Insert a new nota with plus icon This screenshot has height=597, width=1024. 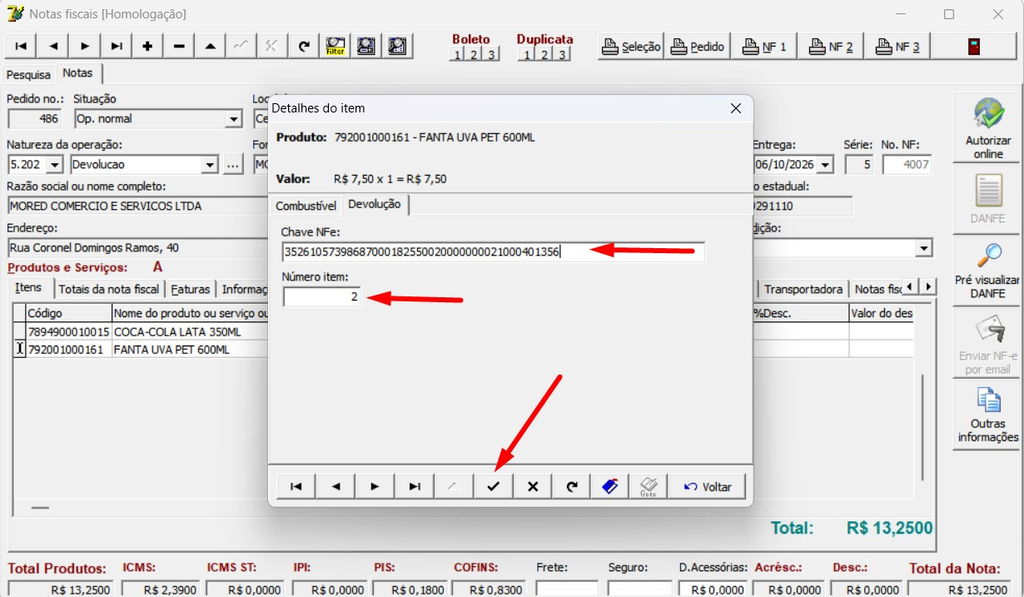[x=147, y=46]
